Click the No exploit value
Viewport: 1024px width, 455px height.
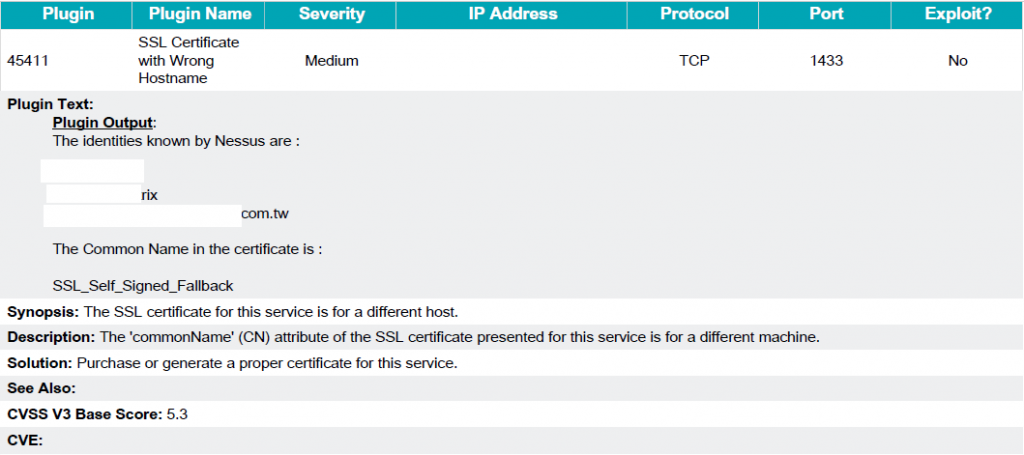957,61
